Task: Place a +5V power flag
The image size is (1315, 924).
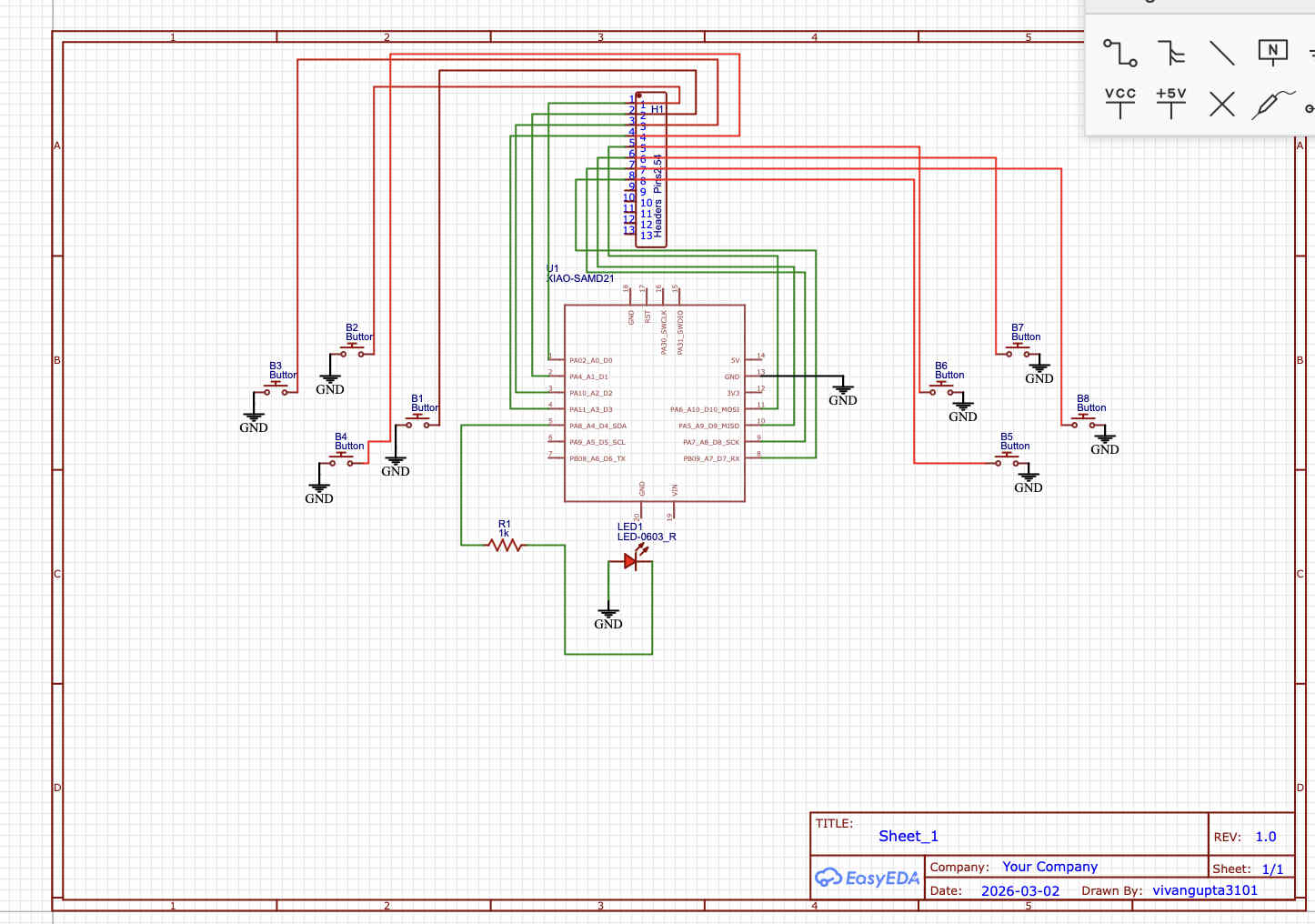Action: [1171, 103]
